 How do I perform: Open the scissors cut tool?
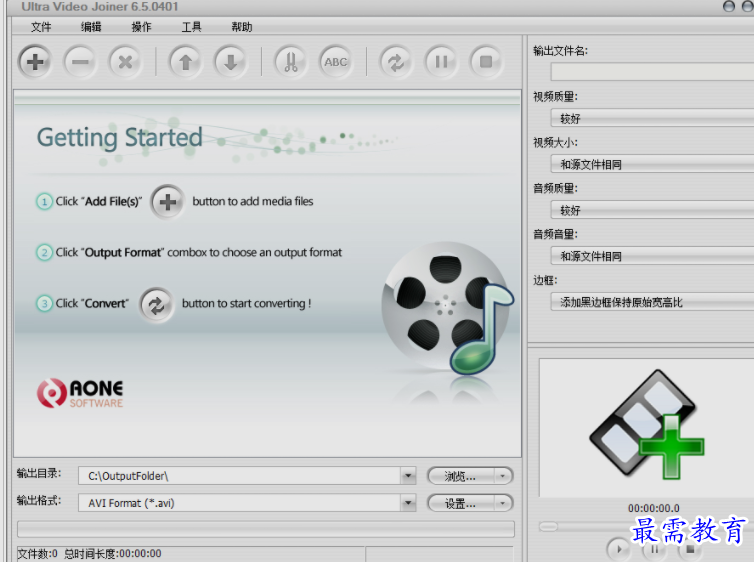[290, 62]
